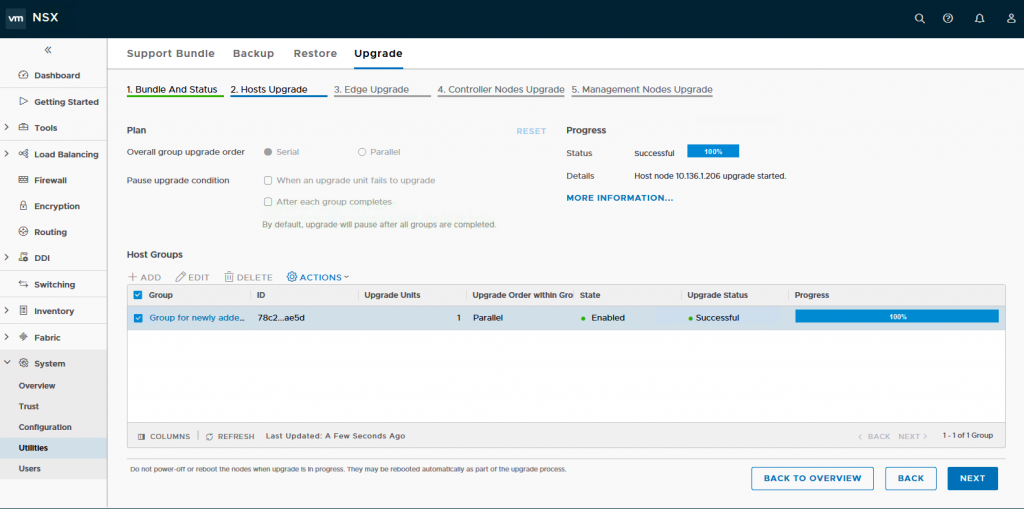Open Trust under System

click(x=29, y=406)
